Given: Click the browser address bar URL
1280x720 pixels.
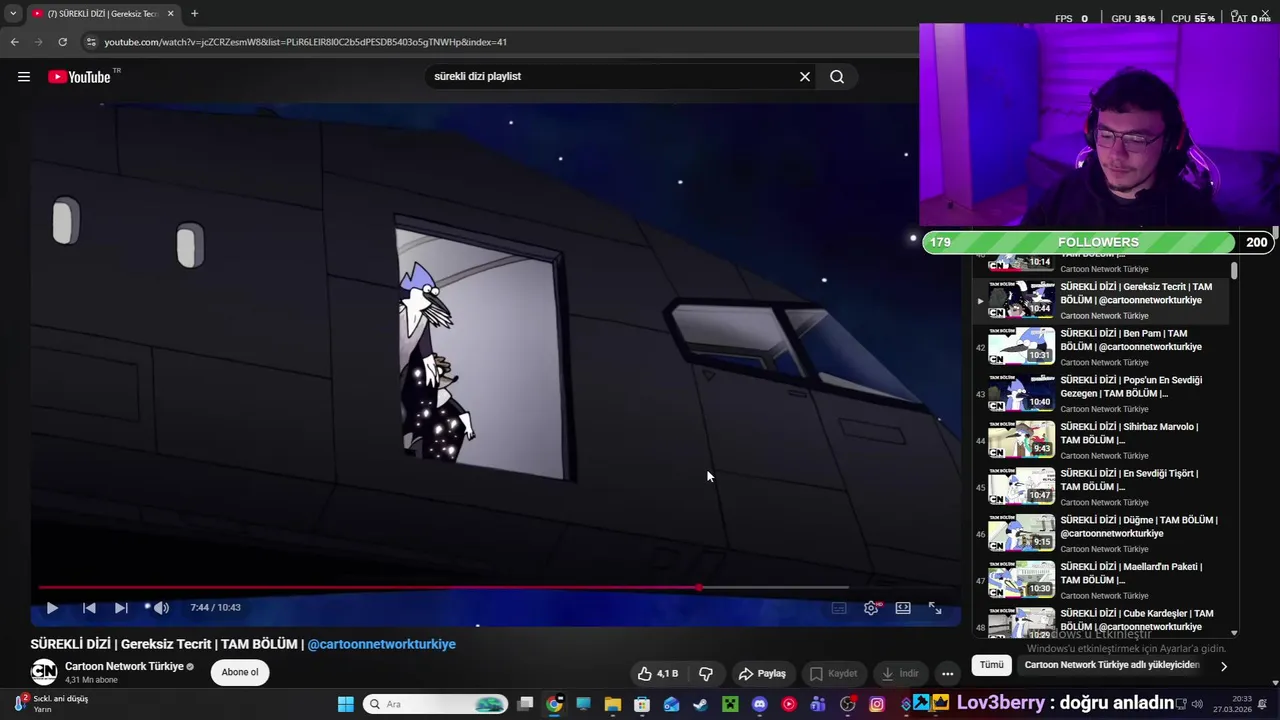Looking at the screenshot, I should (x=305, y=42).
